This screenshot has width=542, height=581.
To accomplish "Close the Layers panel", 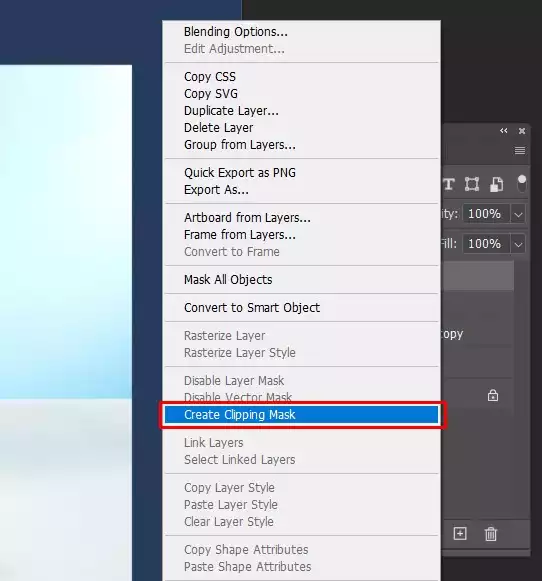I will [x=522, y=131].
